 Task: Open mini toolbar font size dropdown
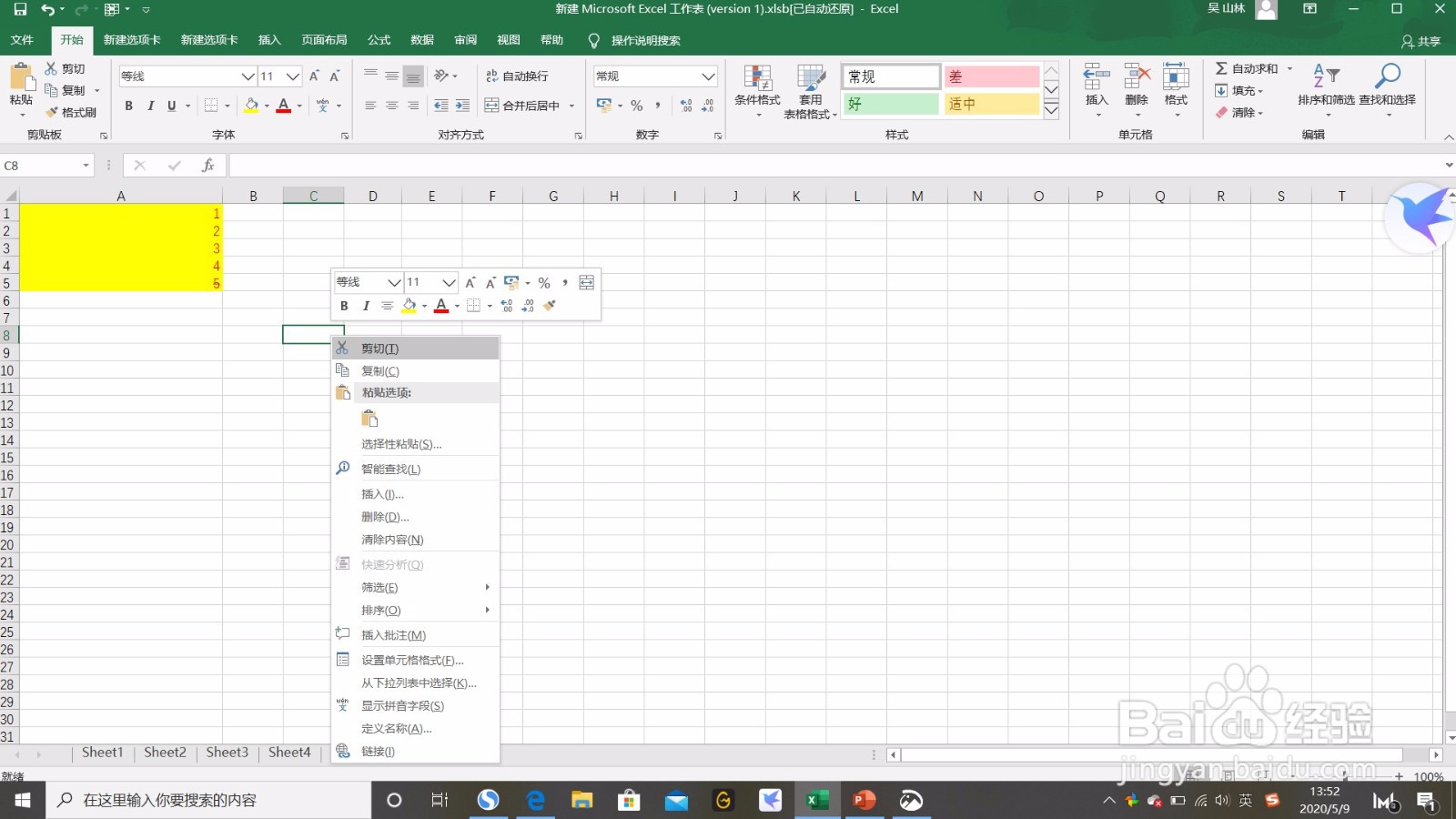coord(449,282)
